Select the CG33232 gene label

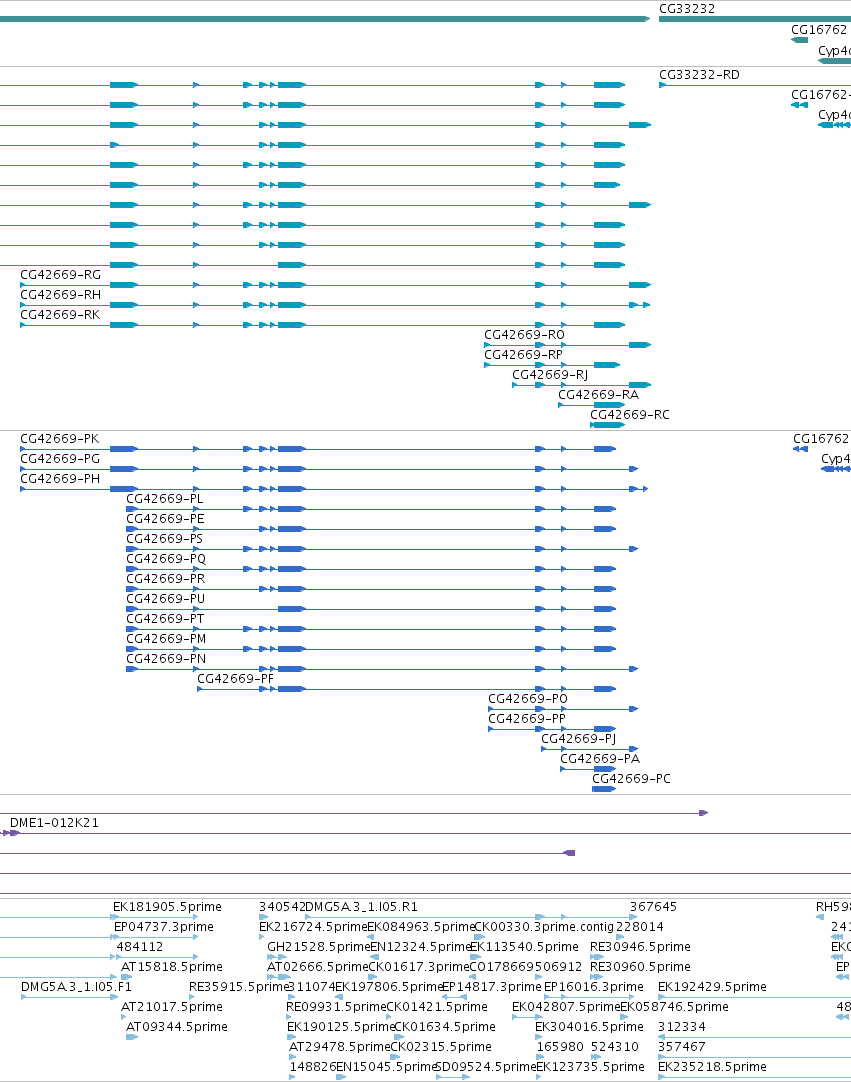point(687,9)
